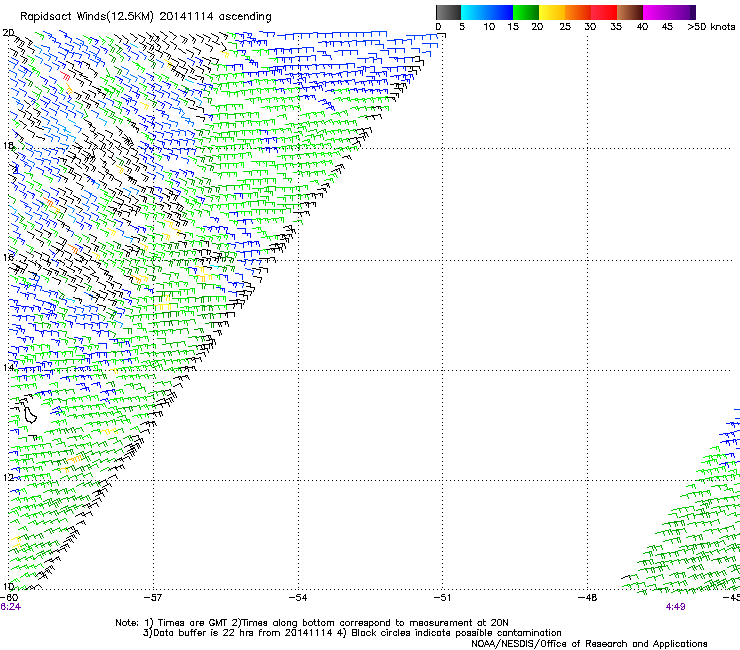Click the '-54' longitude axis label
The height and width of the screenshot is (650, 740).
298,598
